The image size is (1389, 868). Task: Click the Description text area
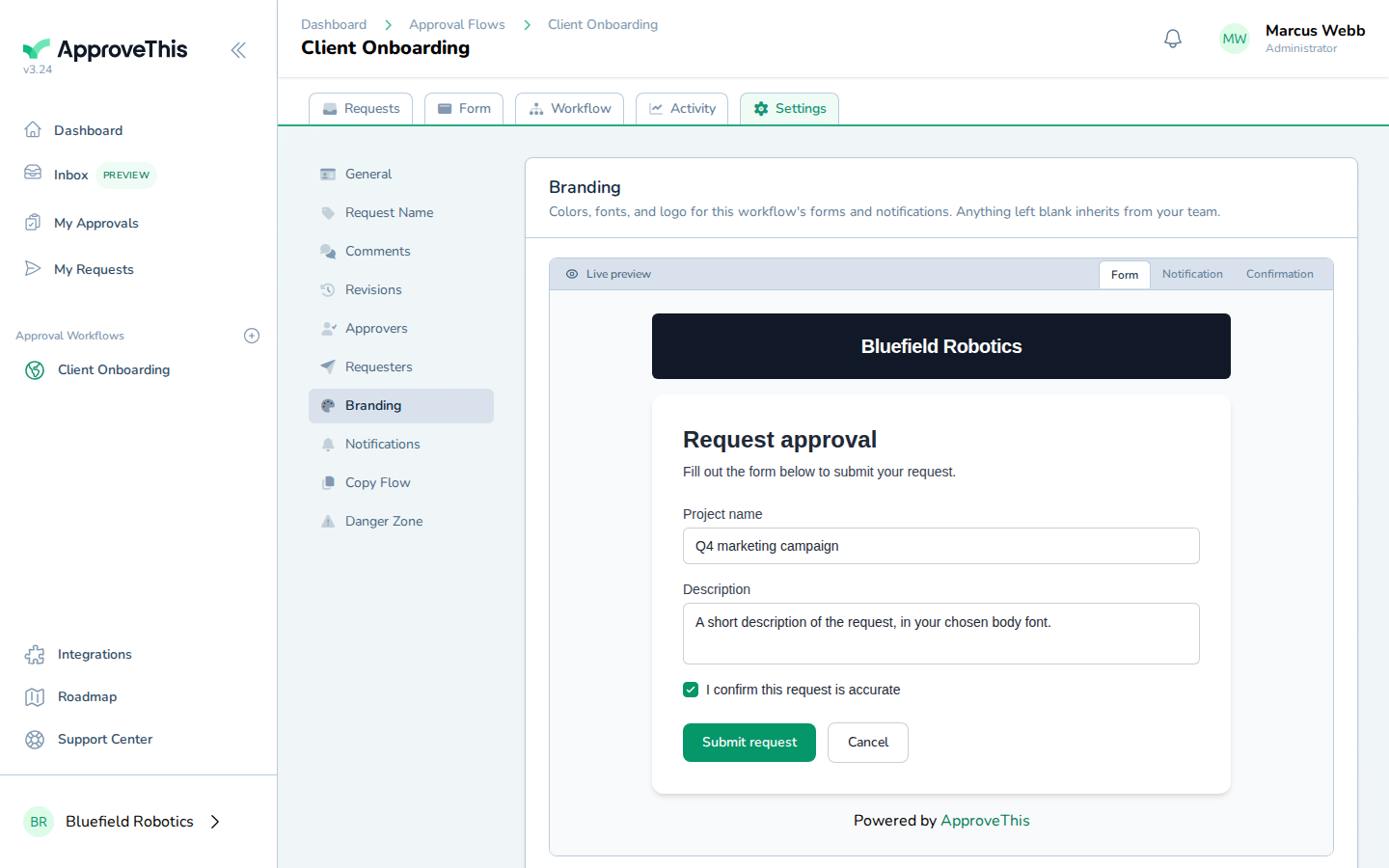[x=941, y=634]
